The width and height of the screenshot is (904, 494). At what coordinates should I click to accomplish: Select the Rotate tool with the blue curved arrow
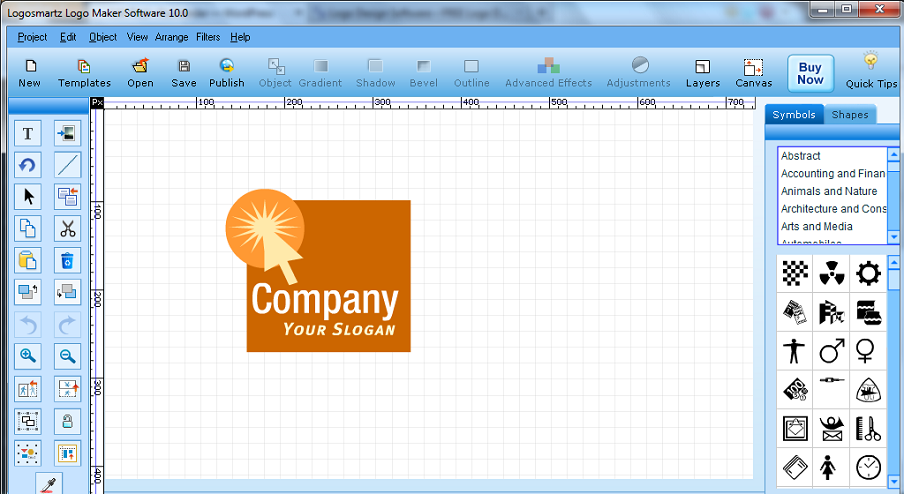pyautogui.click(x=28, y=165)
